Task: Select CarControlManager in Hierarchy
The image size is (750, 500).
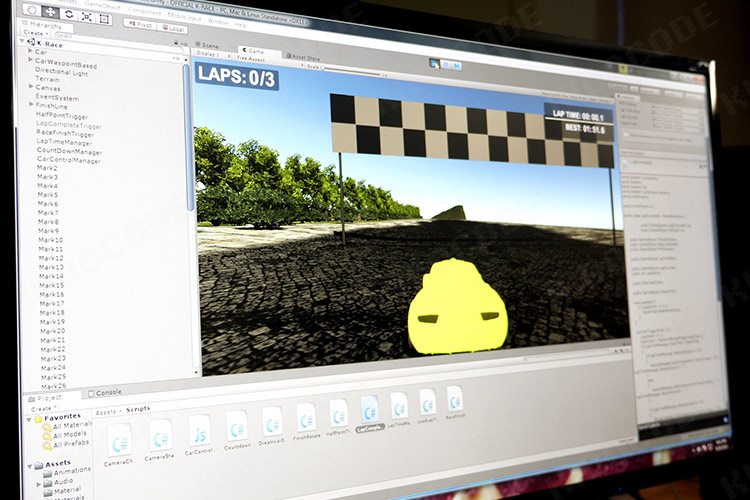Action: [69, 160]
